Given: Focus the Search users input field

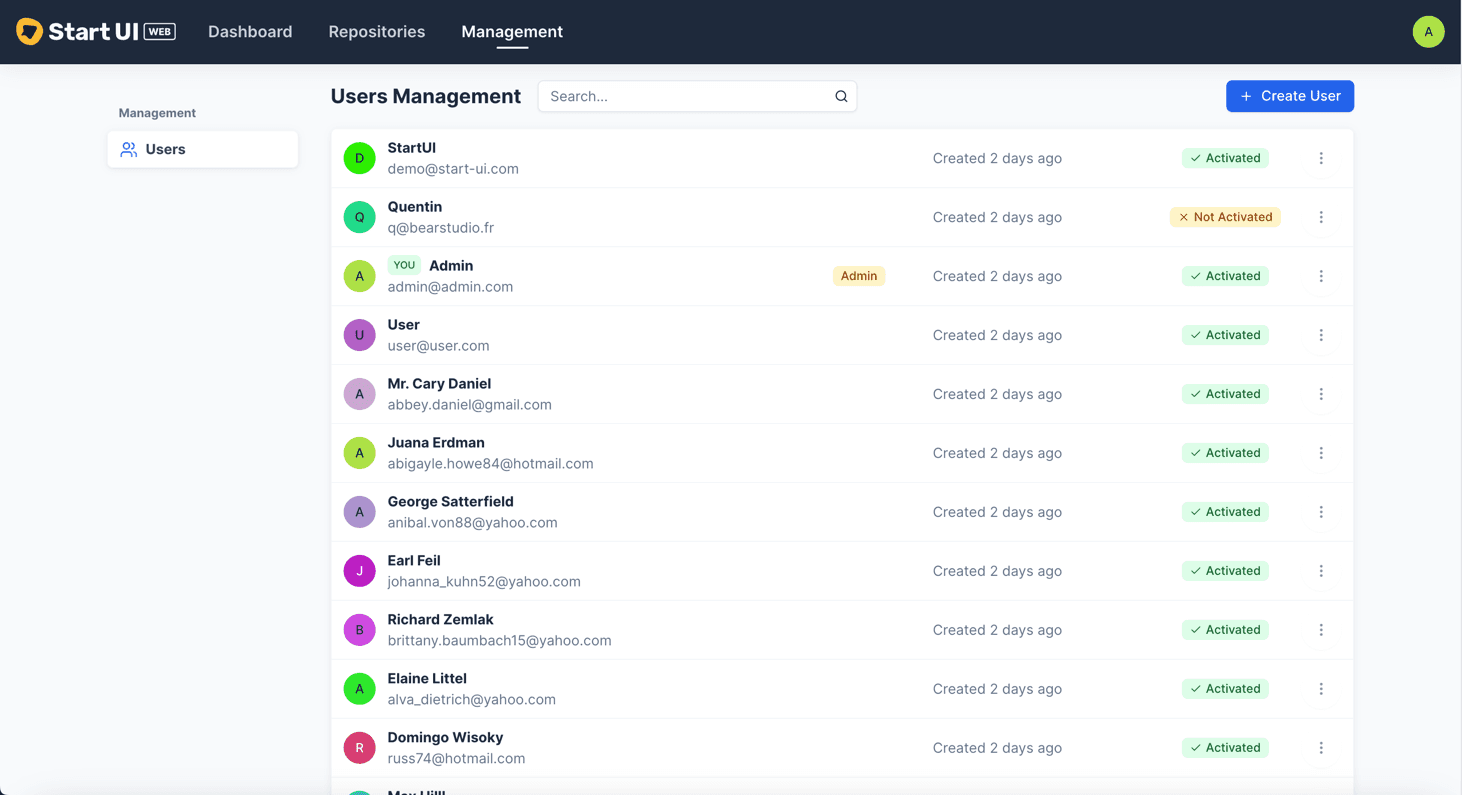Looking at the screenshot, I should pos(688,97).
